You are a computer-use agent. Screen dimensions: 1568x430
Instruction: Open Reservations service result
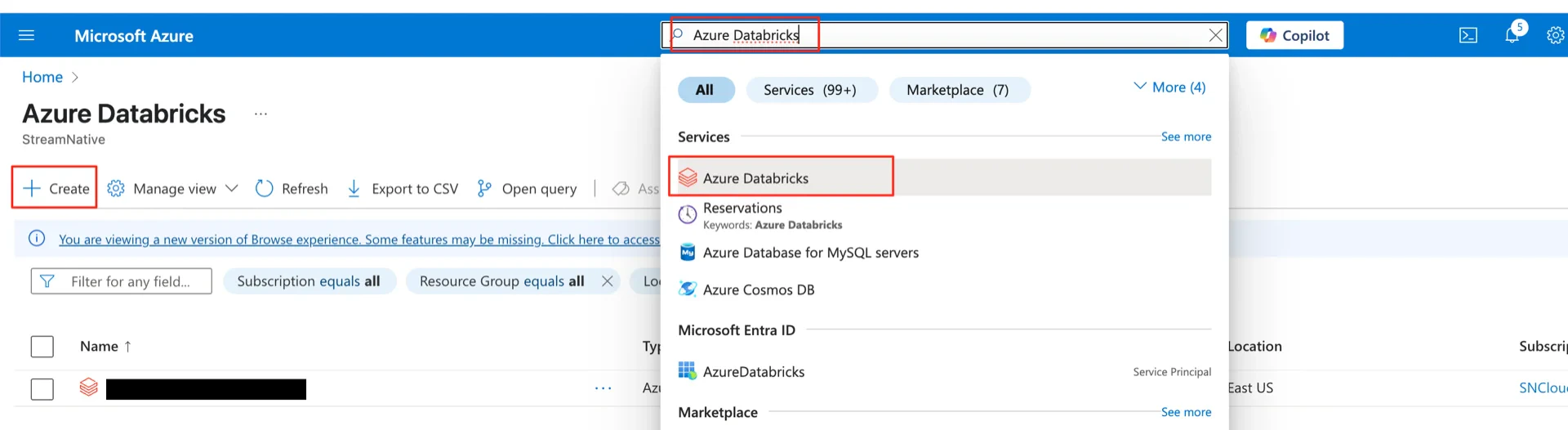click(x=944, y=216)
